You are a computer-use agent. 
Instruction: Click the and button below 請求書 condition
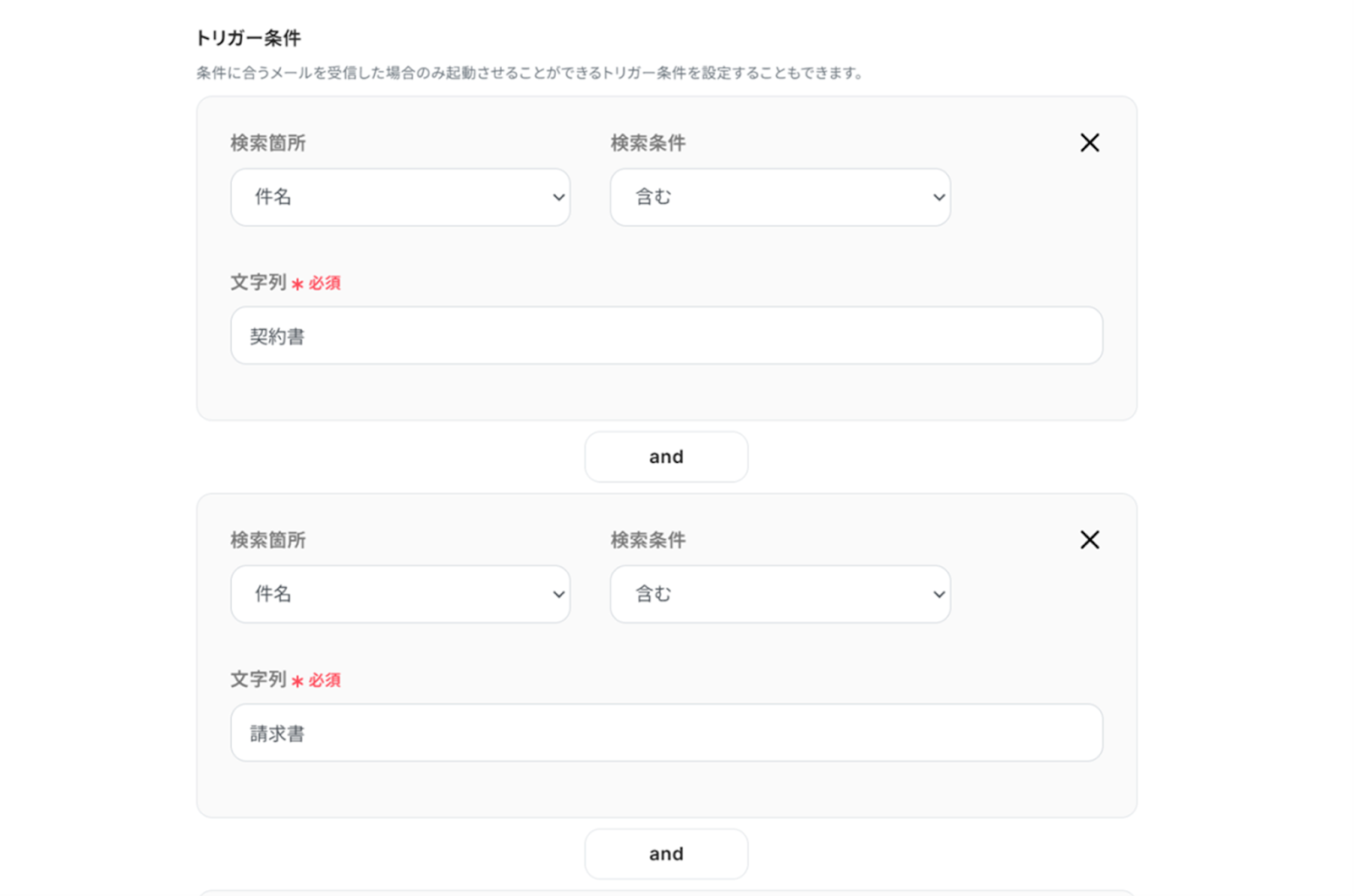[666, 854]
